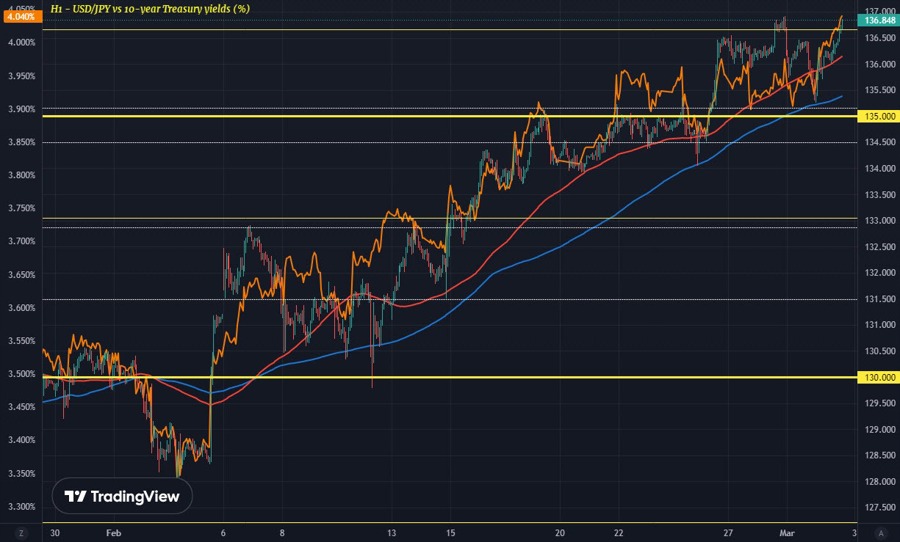Click the 'Mar' date label on the time axis

787,533
